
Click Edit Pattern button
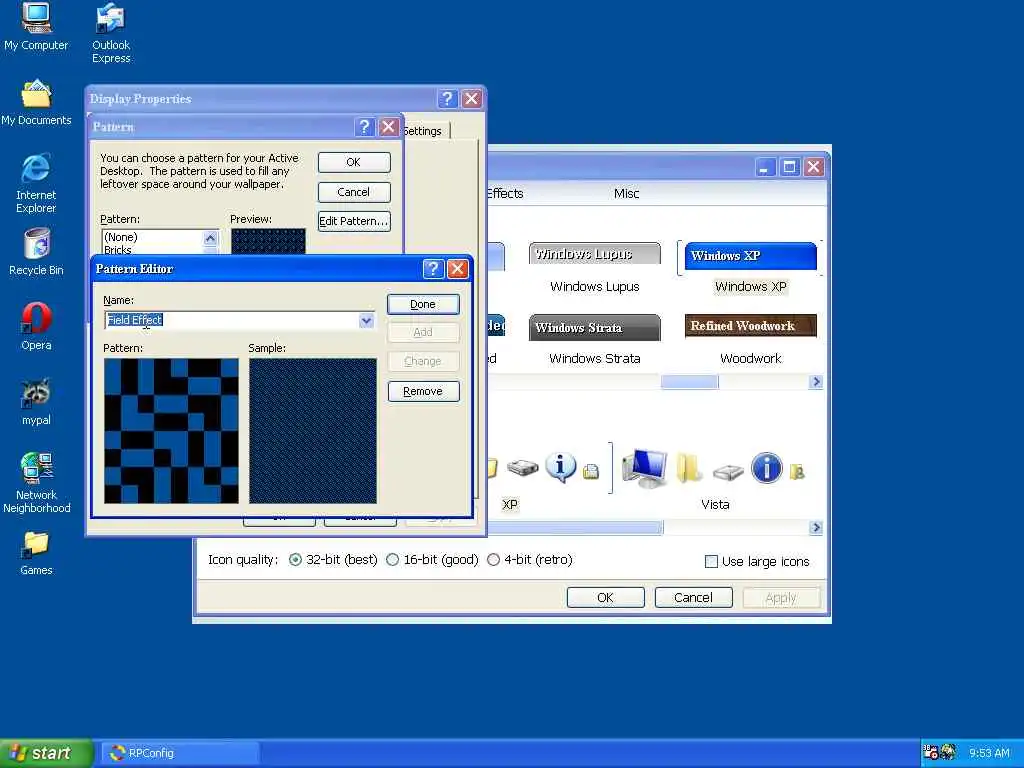tap(354, 221)
